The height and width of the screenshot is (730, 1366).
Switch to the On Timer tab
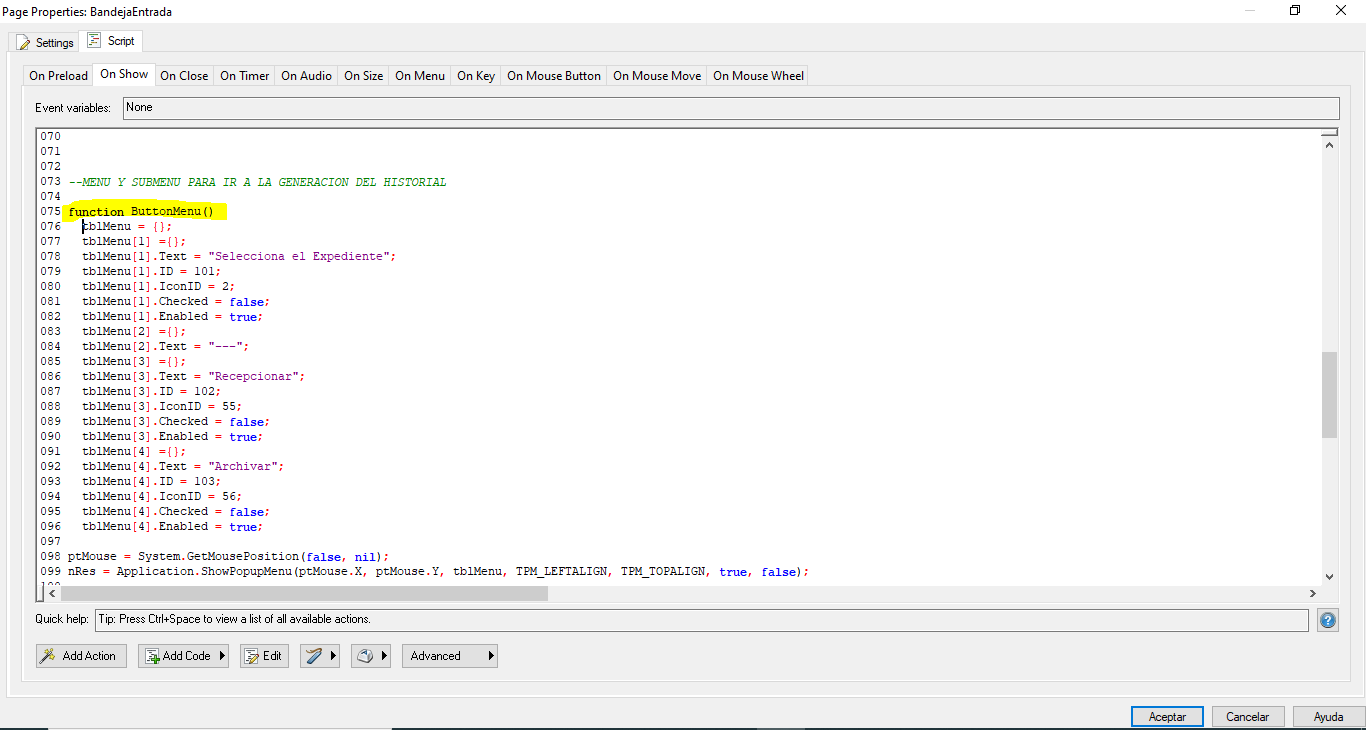(245, 76)
